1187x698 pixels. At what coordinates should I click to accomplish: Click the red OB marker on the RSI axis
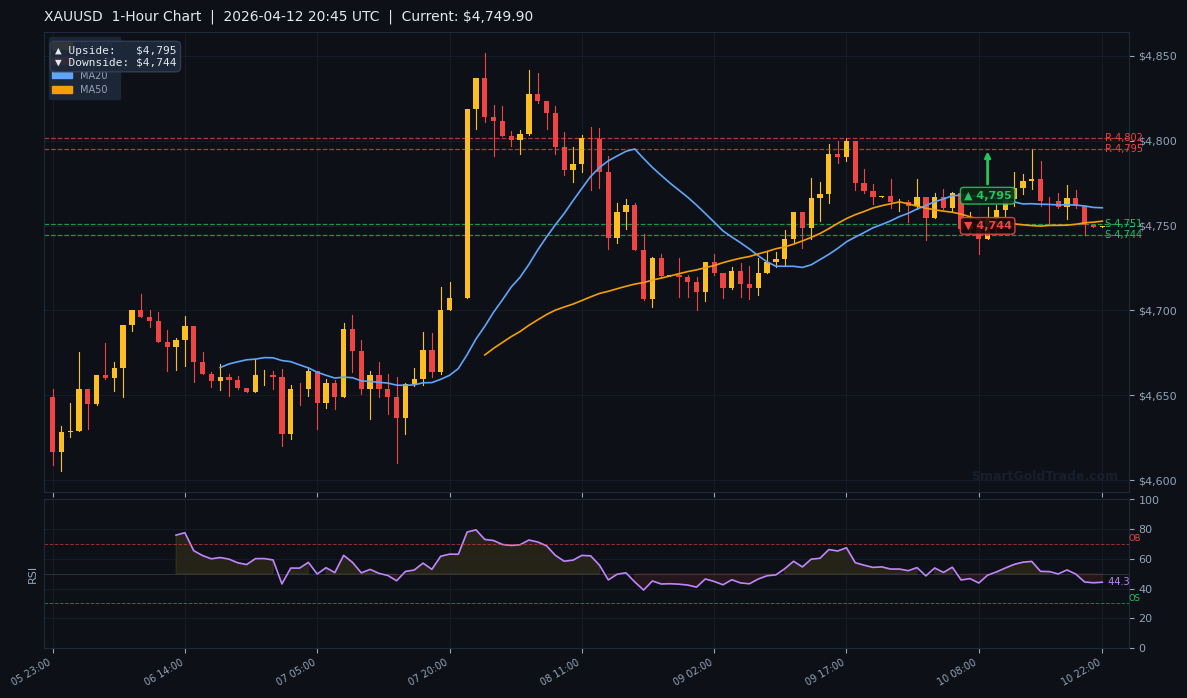(1133, 539)
